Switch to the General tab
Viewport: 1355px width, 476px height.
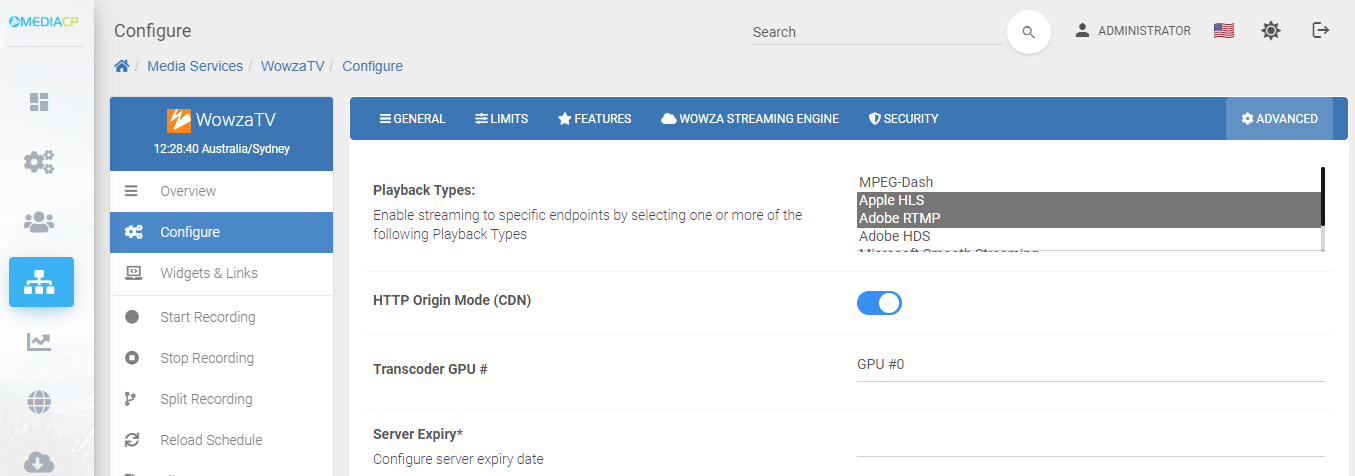click(x=412, y=118)
